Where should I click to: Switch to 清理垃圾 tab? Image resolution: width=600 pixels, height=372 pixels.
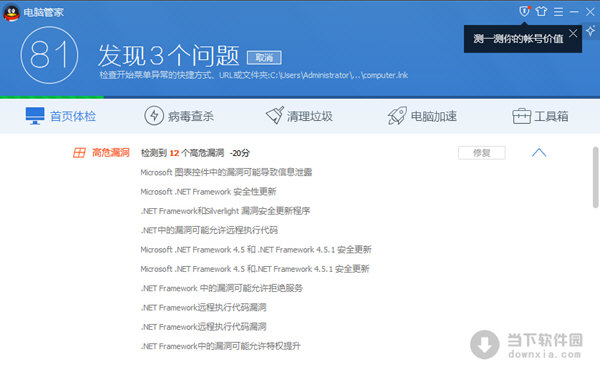pyautogui.click(x=299, y=116)
